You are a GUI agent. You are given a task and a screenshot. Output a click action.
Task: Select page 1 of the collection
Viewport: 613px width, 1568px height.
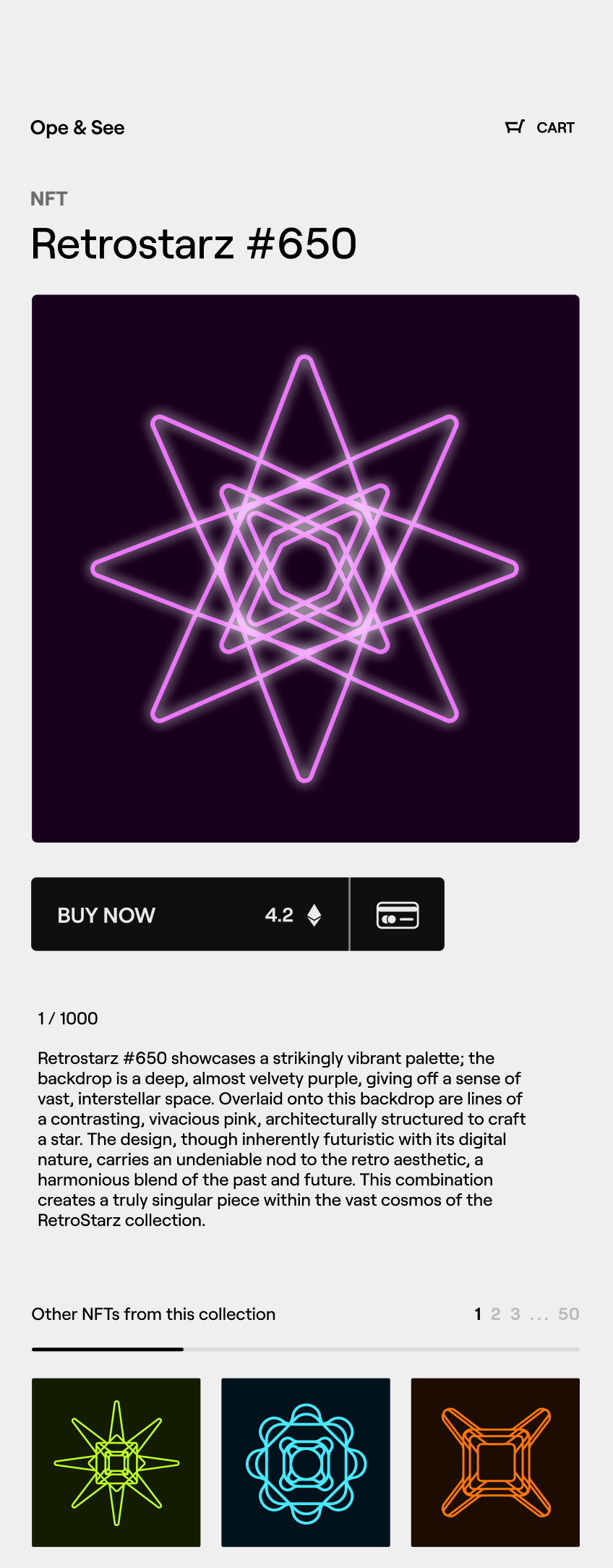tap(478, 1314)
